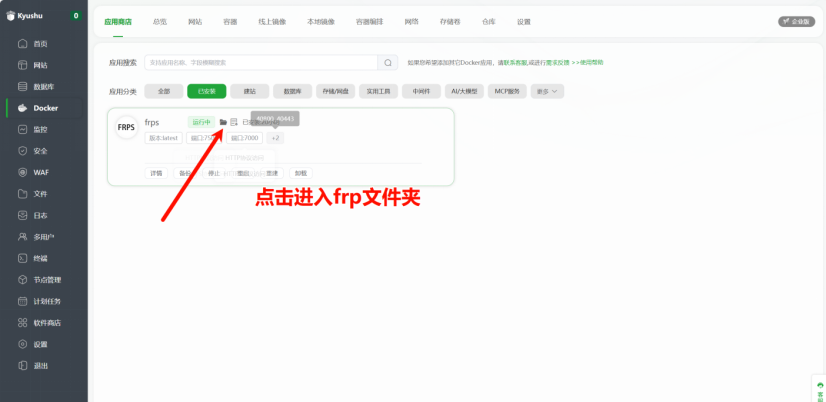Filter apps by 已安装 category
826x402 pixels.
pos(206,91)
